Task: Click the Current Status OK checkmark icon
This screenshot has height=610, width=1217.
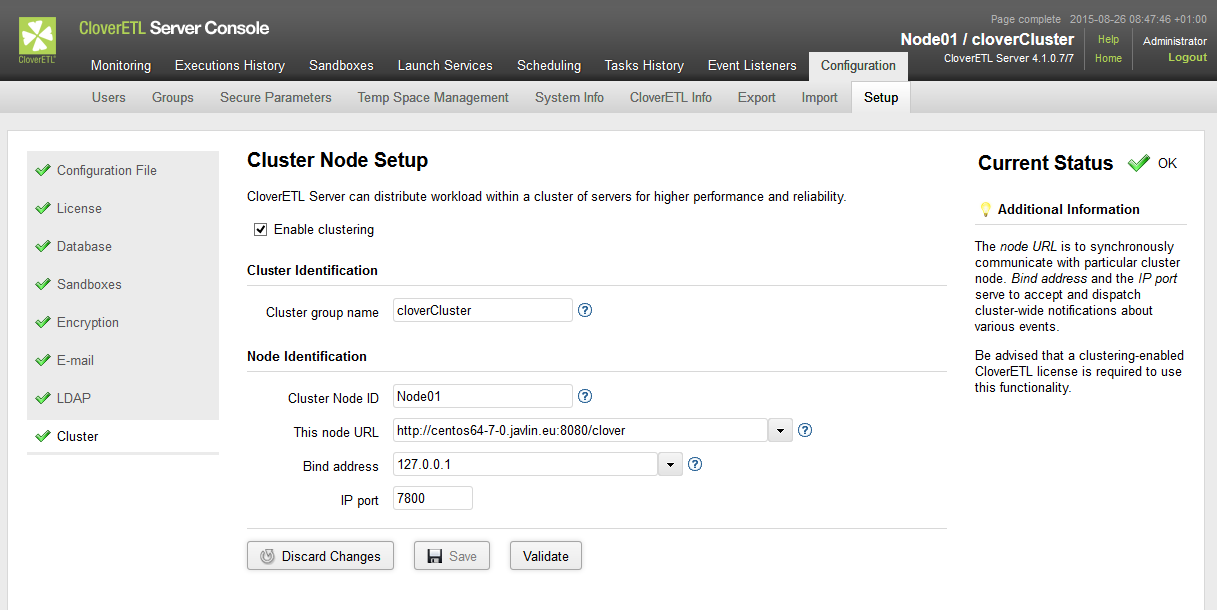Action: (1138, 163)
